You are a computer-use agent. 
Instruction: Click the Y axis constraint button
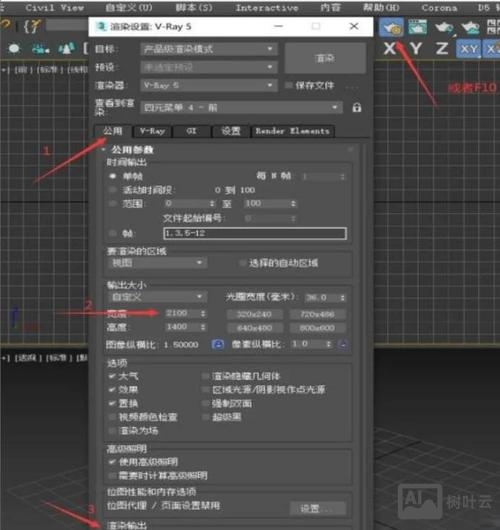pyautogui.click(x=416, y=49)
